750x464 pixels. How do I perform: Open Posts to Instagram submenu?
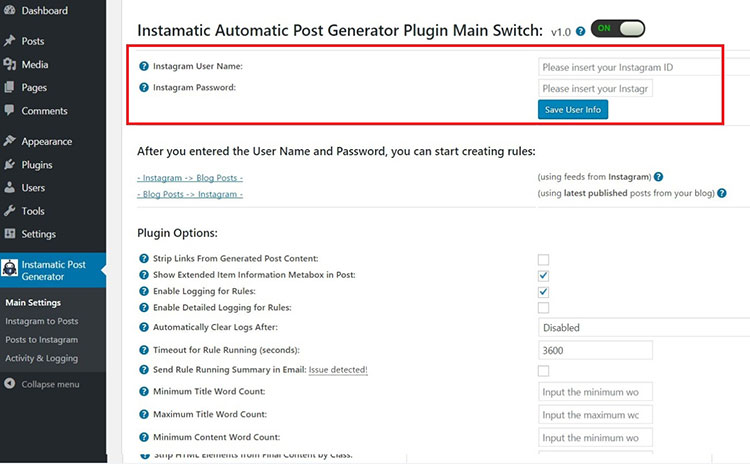pyautogui.click(x=42, y=340)
